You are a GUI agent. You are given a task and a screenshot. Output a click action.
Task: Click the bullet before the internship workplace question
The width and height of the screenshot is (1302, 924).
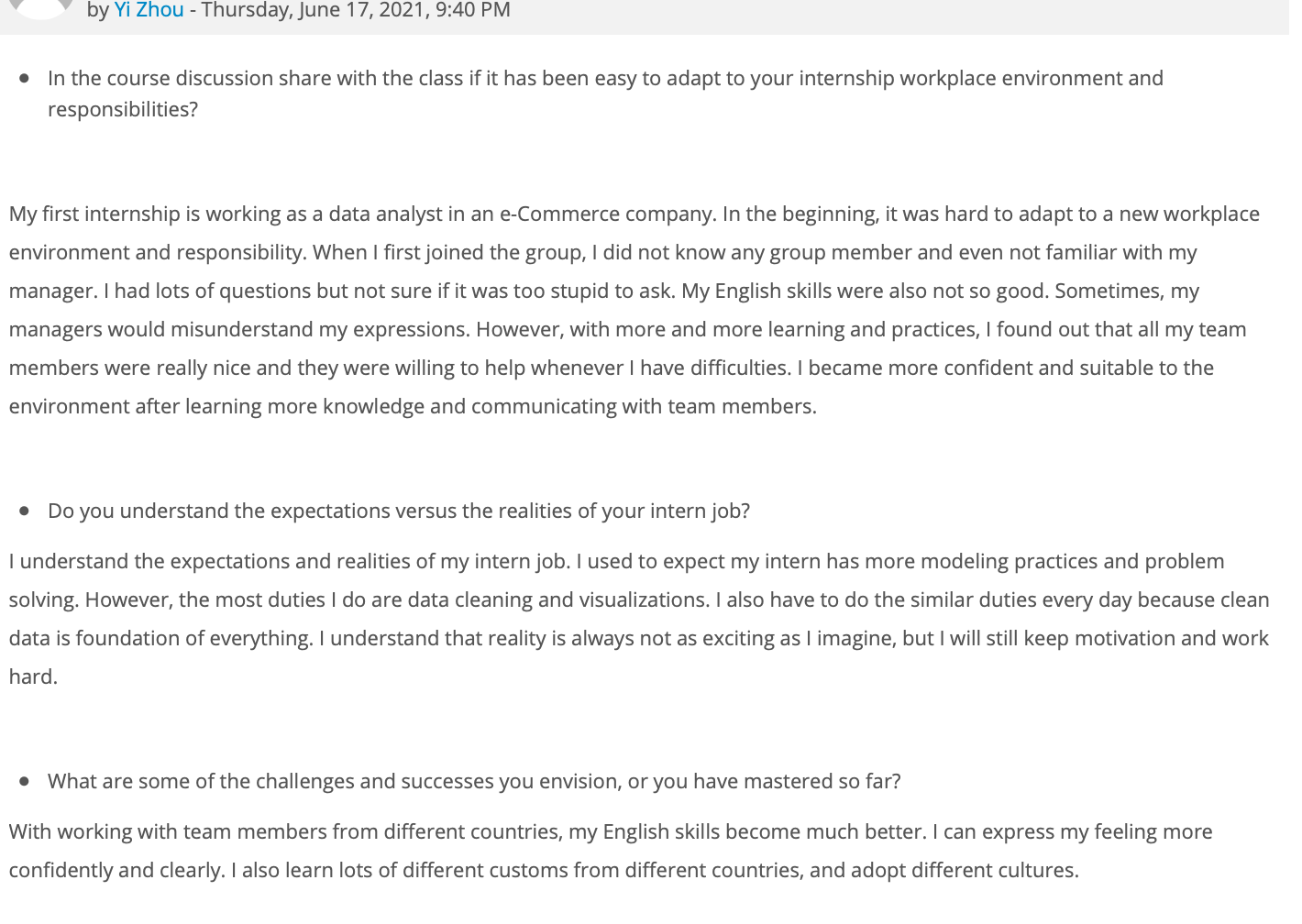tap(24, 79)
